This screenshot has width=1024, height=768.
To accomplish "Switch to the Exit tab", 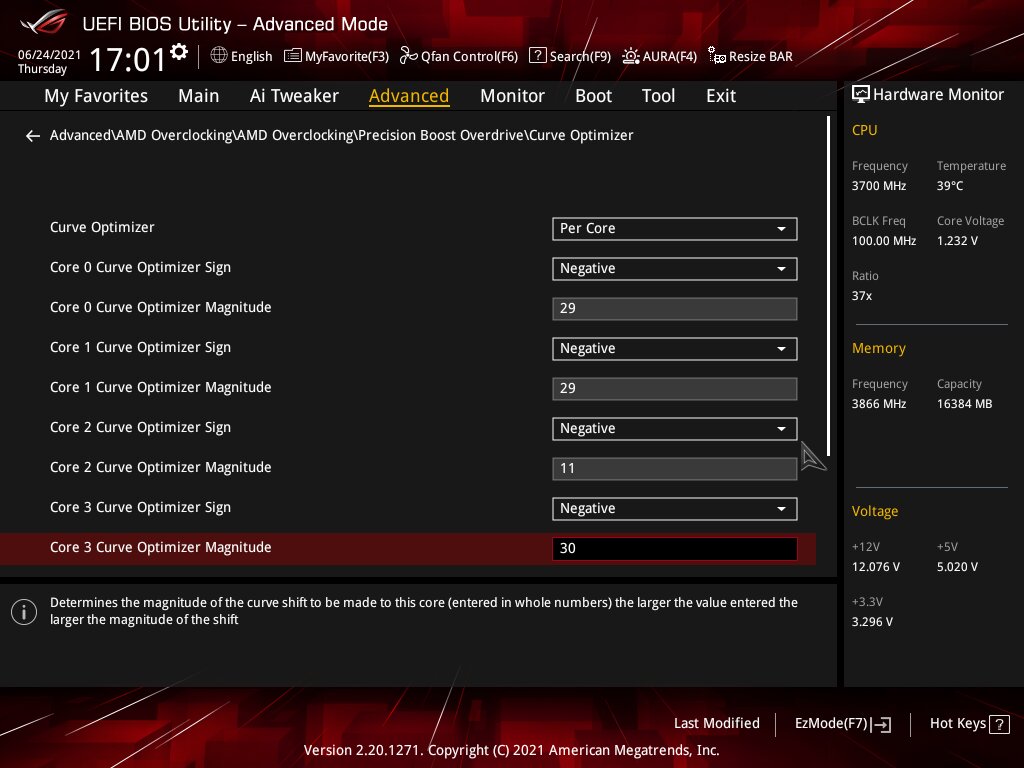I will click(x=721, y=96).
